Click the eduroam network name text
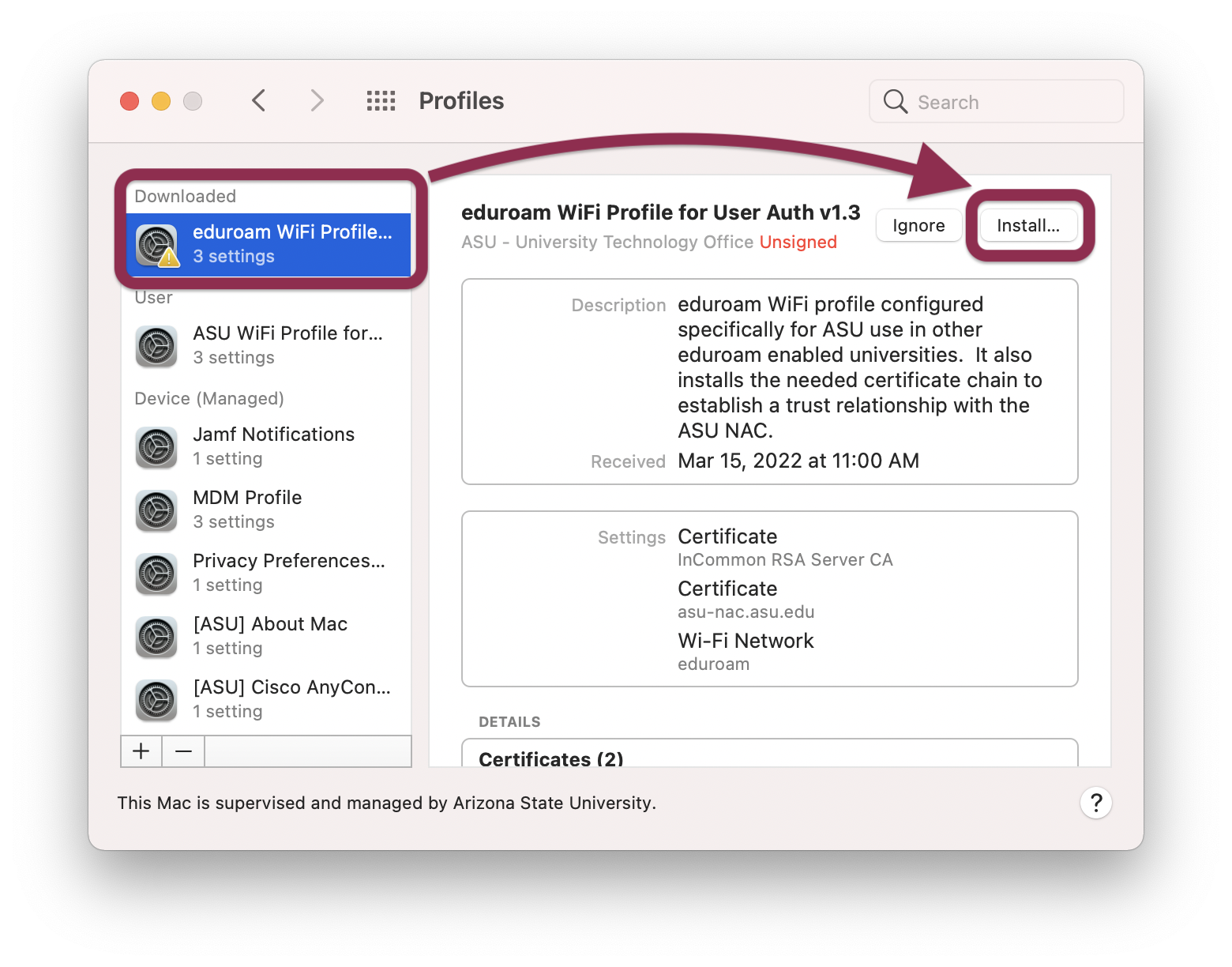The height and width of the screenshot is (967, 1232). pos(713,664)
